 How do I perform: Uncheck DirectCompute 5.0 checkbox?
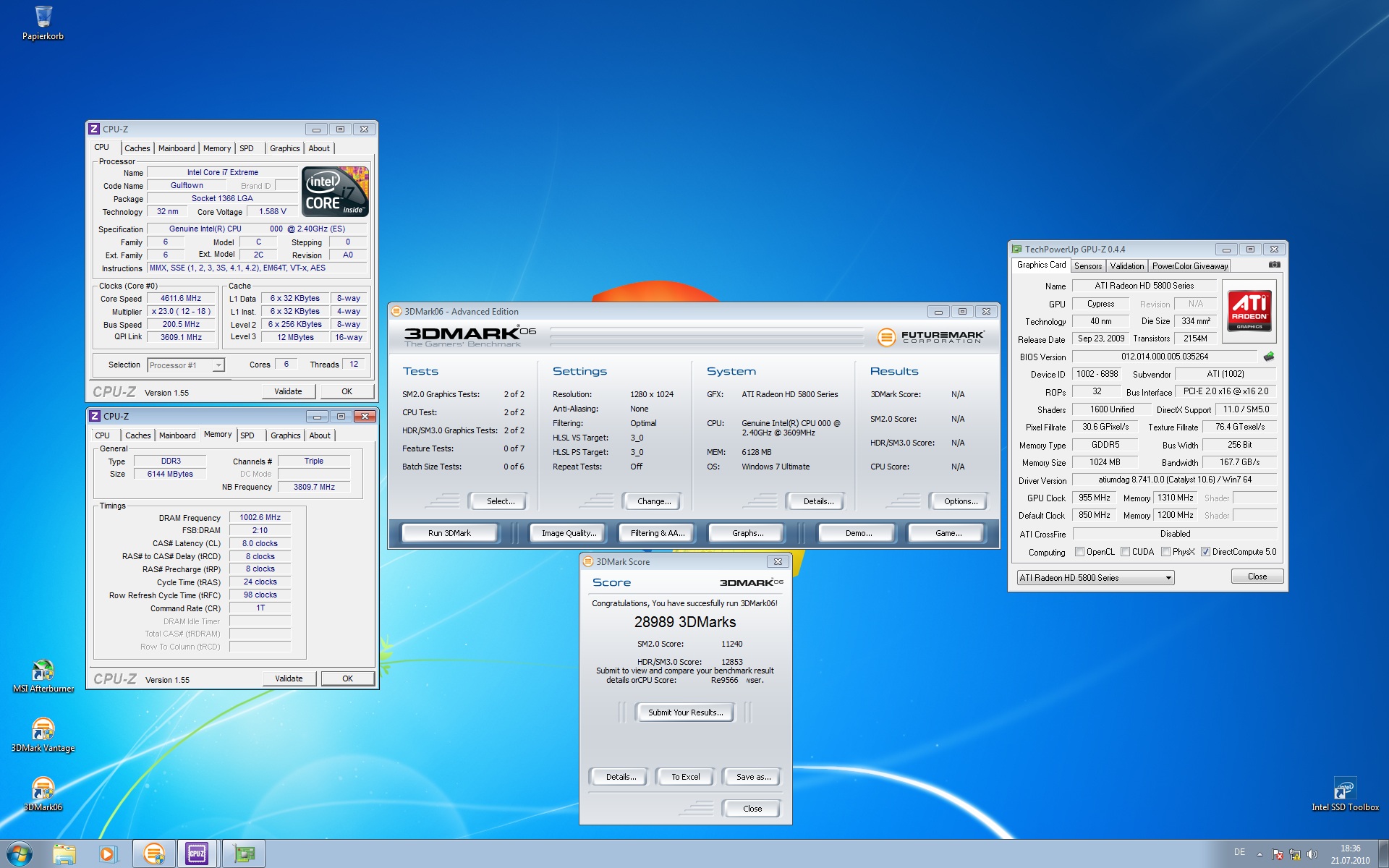1205,552
